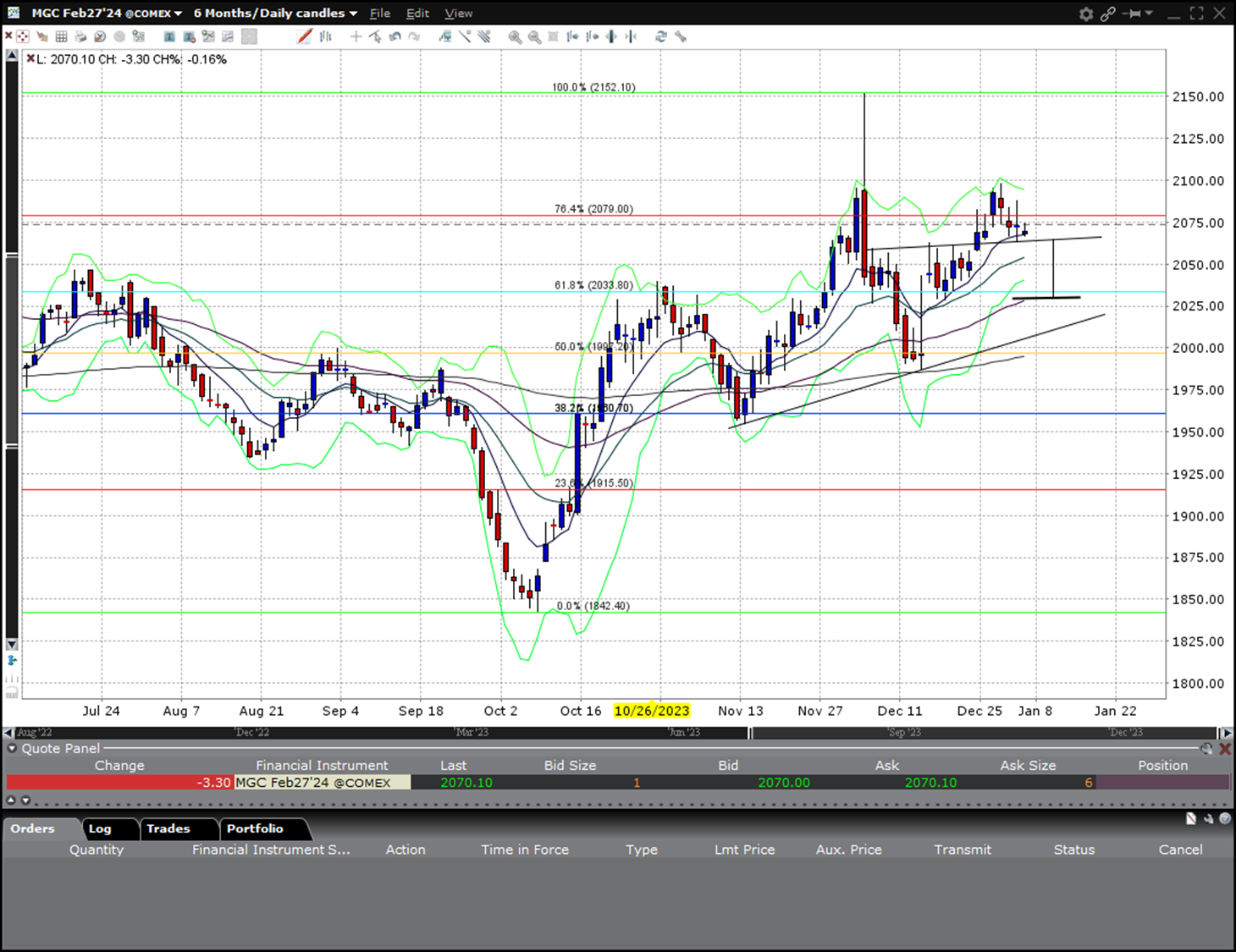Click the print chart icon
This screenshot has width=1236, height=952.
click(80, 36)
